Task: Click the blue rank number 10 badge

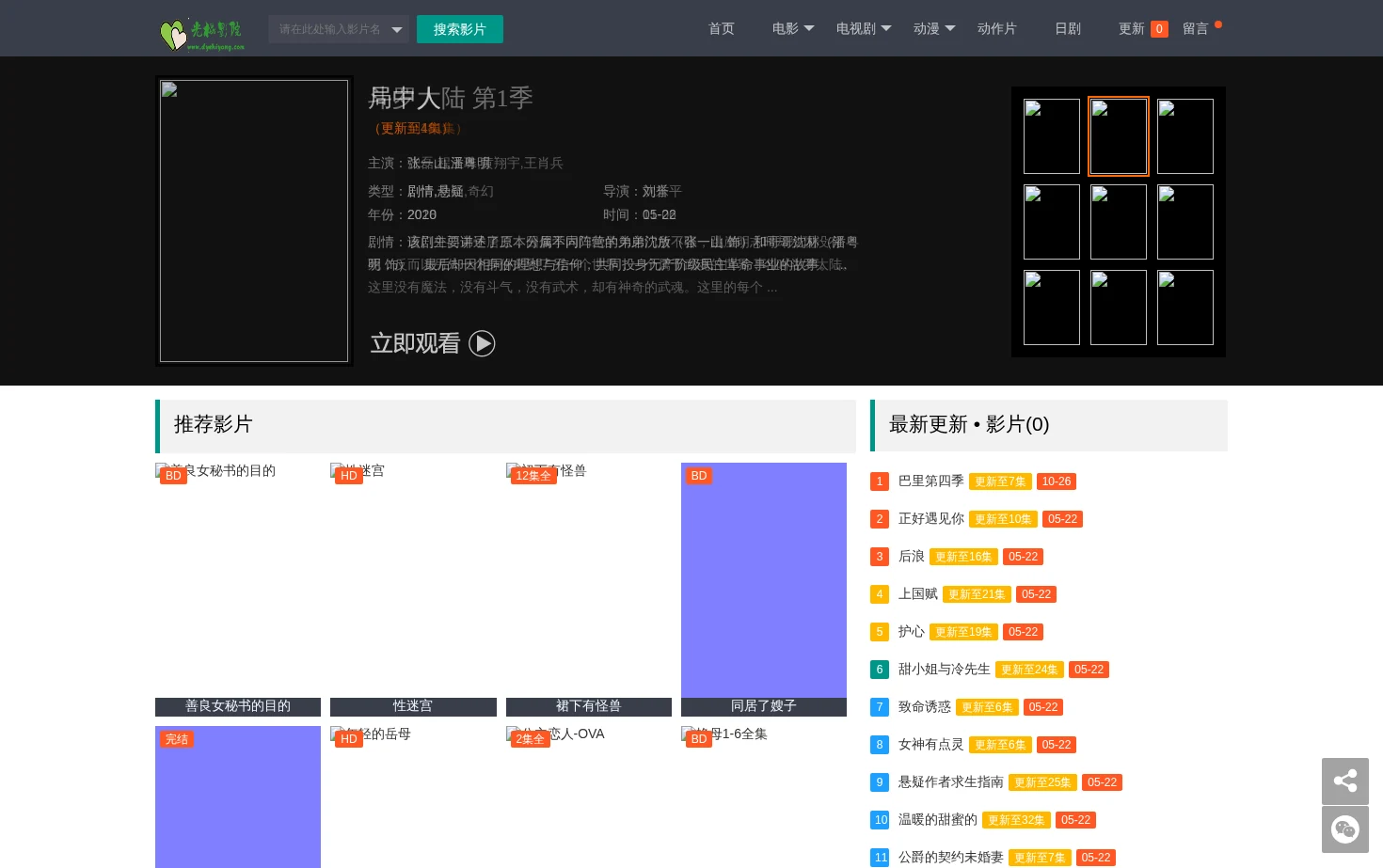Action: pos(881,820)
